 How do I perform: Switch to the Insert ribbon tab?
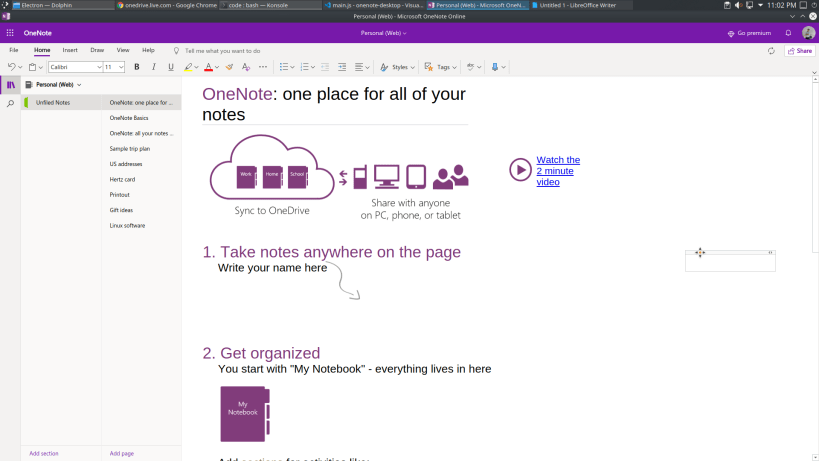pos(70,50)
